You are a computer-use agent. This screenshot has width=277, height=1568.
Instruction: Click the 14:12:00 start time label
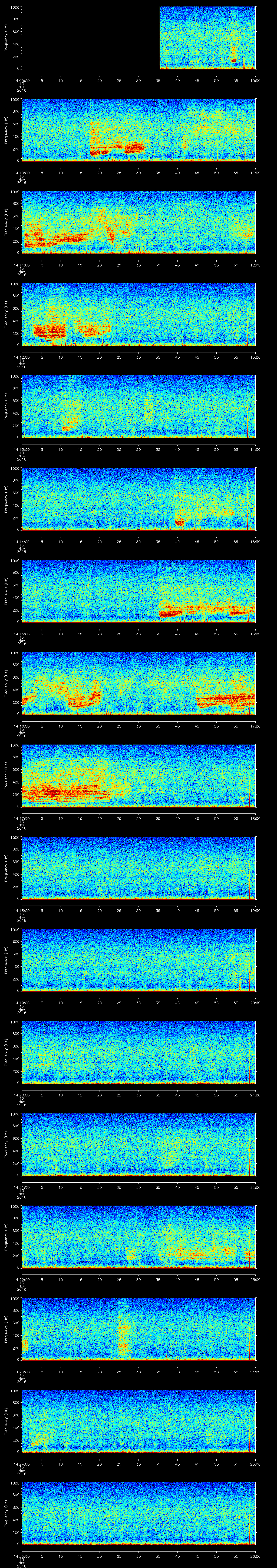[x=21, y=357]
